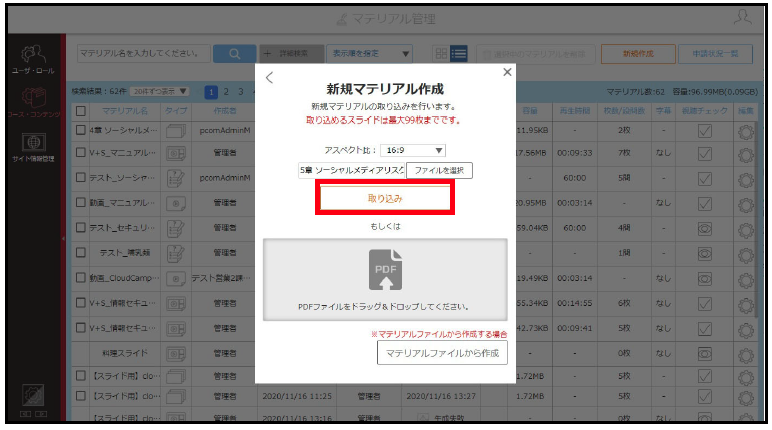Check the 4章 ソーシャルメ… row checkbox
Viewport: 772px width, 430px height.
click(x=81, y=130)
